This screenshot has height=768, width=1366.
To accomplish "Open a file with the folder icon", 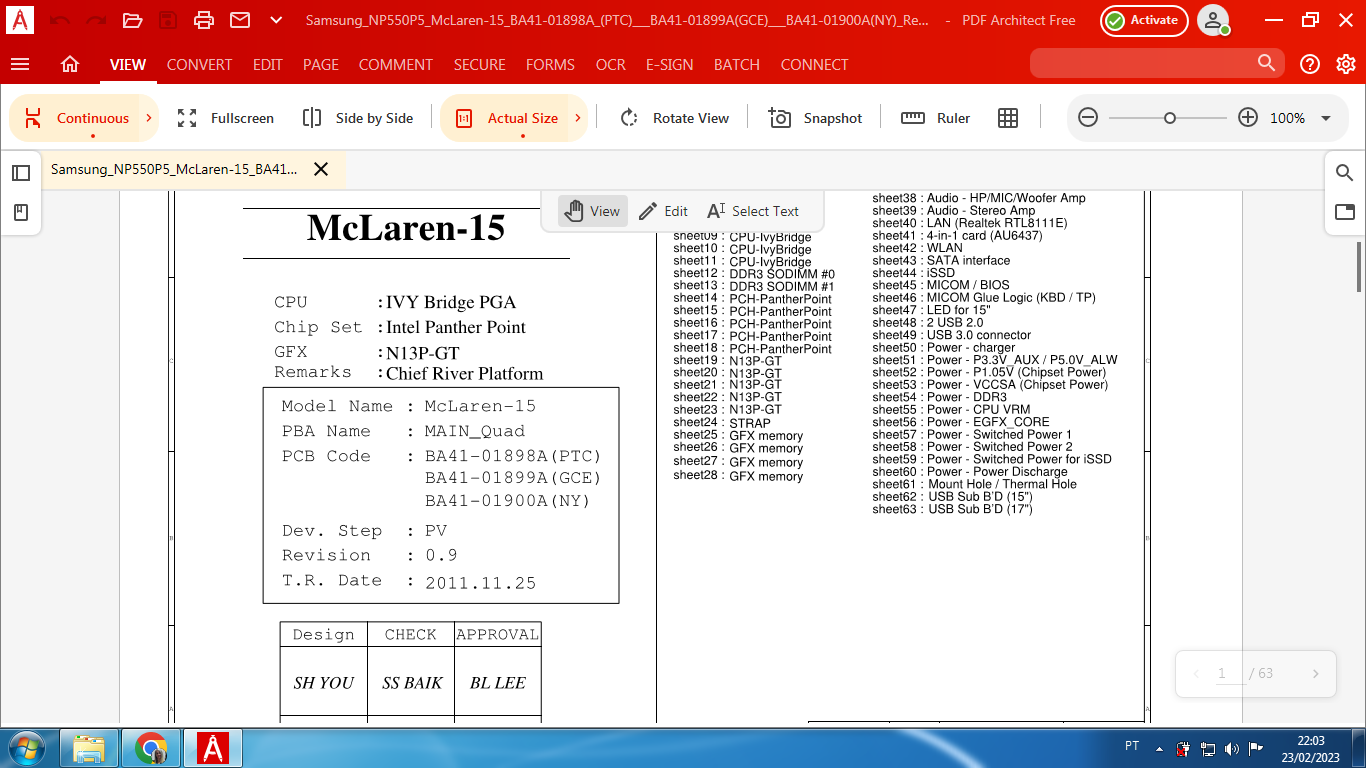I will click(132, 20).
